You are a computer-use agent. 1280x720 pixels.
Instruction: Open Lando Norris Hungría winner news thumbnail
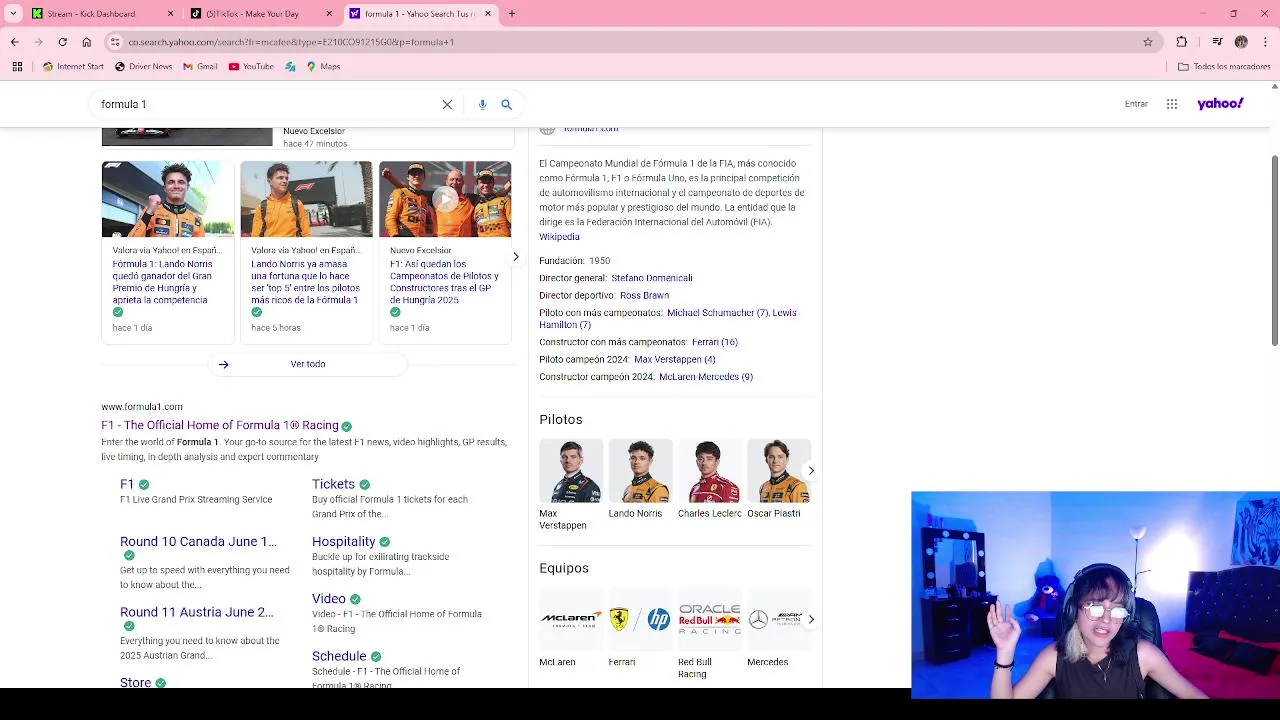pos(168,199)
